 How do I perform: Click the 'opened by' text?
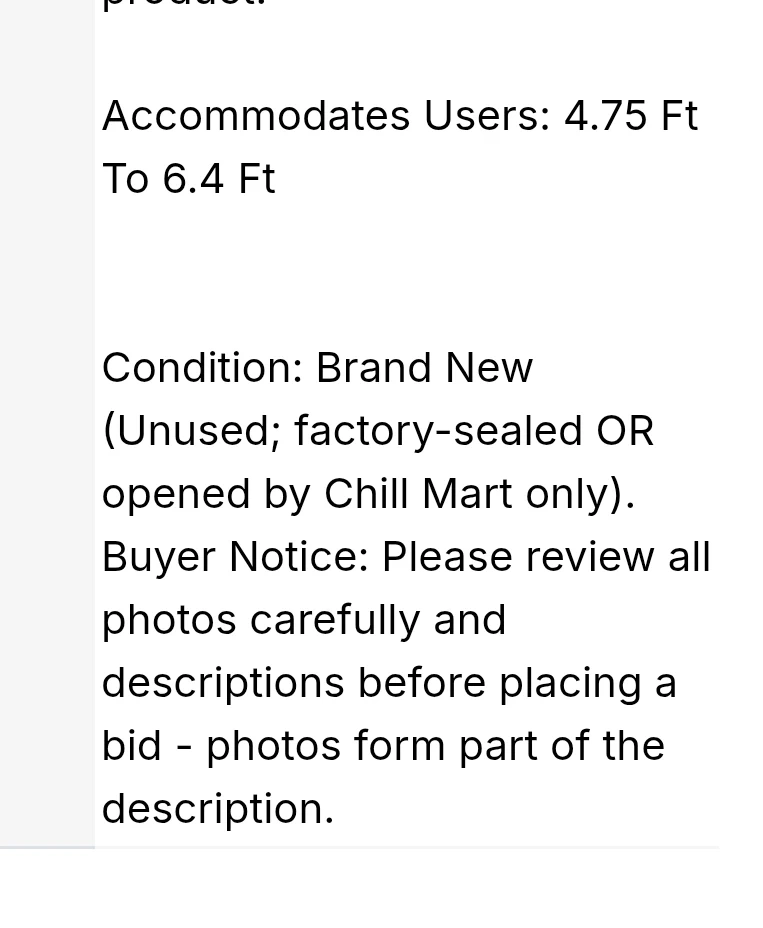pos(207,494)
